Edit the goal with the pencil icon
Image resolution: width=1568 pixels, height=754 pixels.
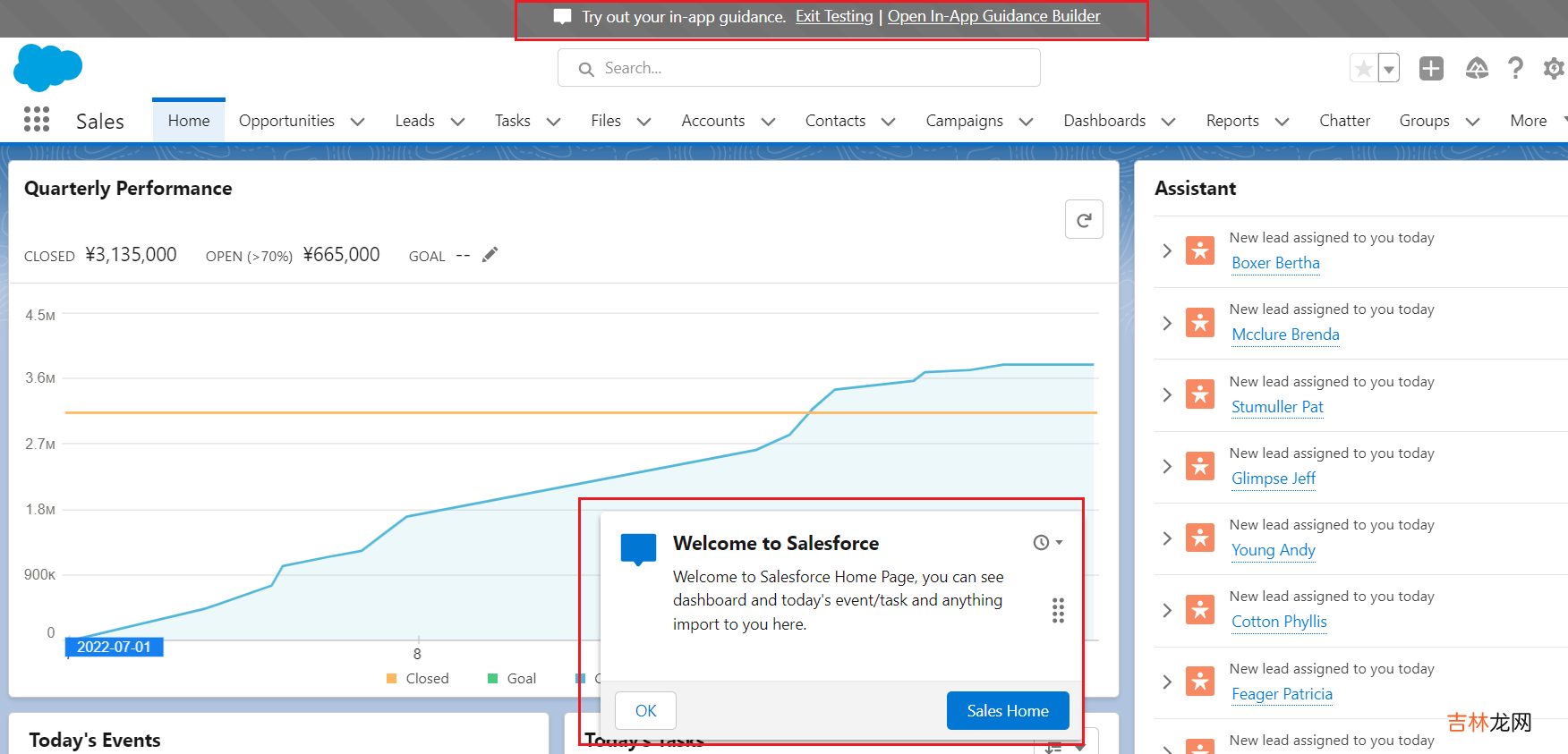490,255
